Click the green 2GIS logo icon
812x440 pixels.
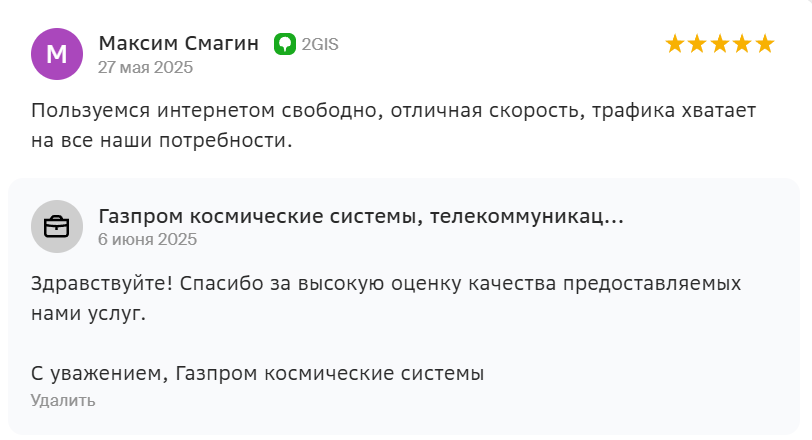tap(284, 44)
